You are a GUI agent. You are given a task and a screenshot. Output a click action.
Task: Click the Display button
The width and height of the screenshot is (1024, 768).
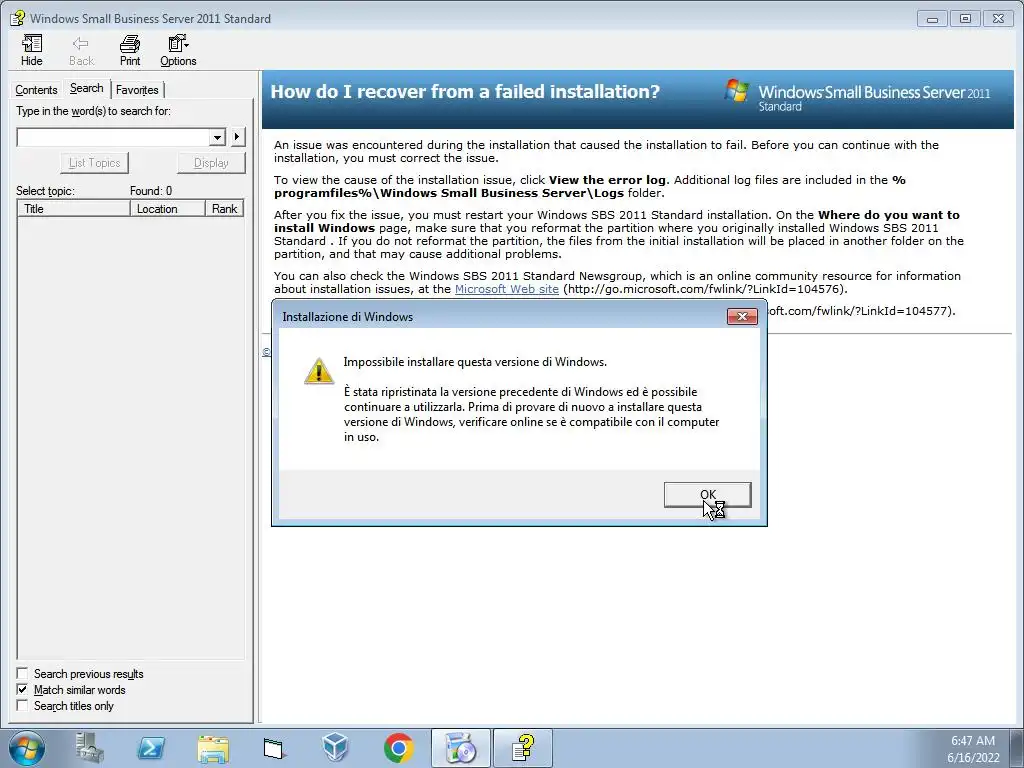click(211, 163)
